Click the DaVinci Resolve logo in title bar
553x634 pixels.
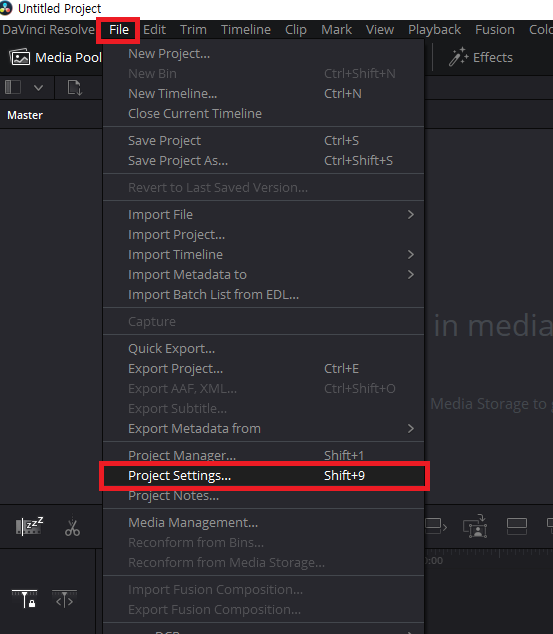tap(6, 8)
